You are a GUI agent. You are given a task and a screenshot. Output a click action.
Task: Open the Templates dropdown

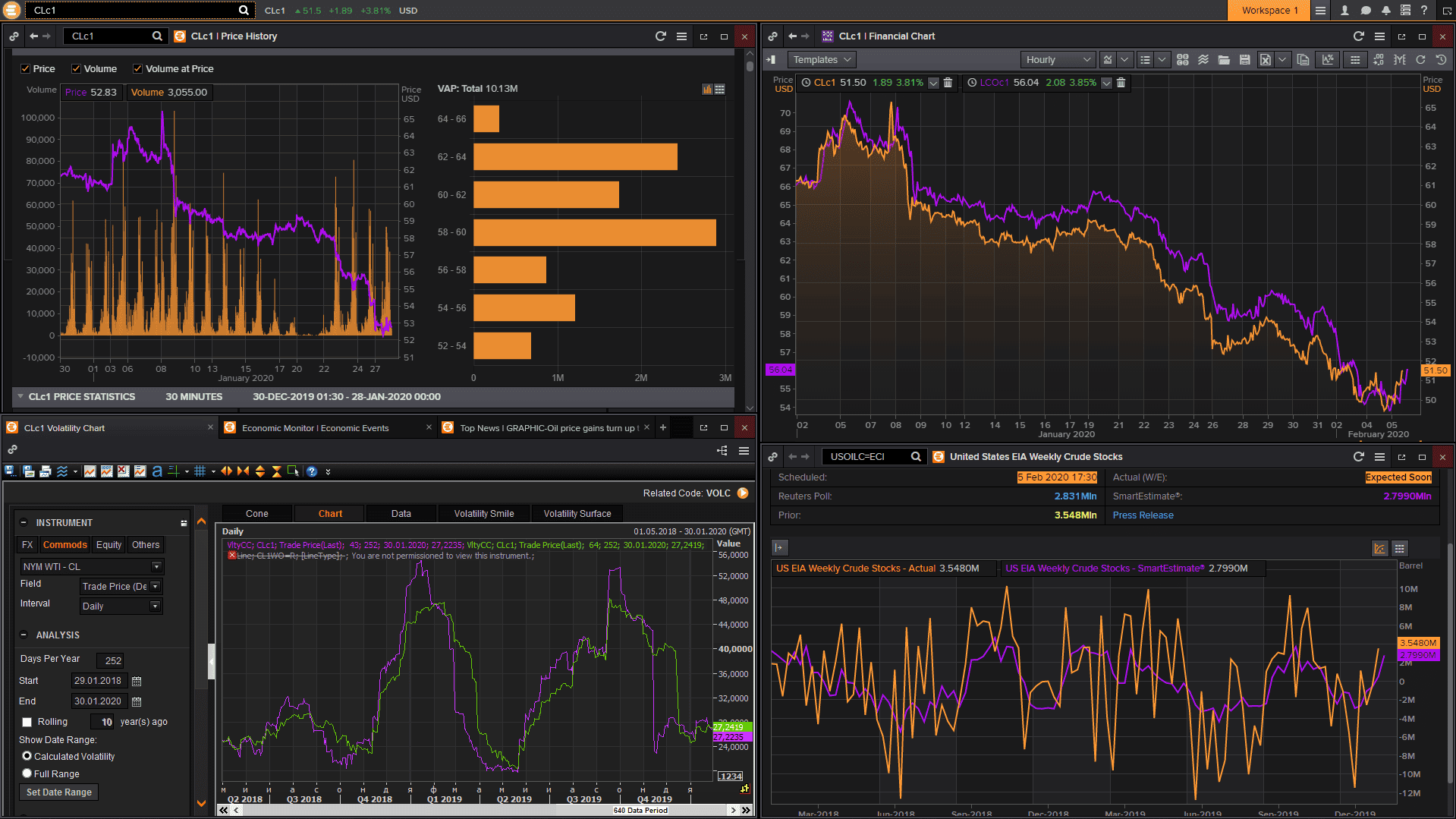(x=822, y=59)
